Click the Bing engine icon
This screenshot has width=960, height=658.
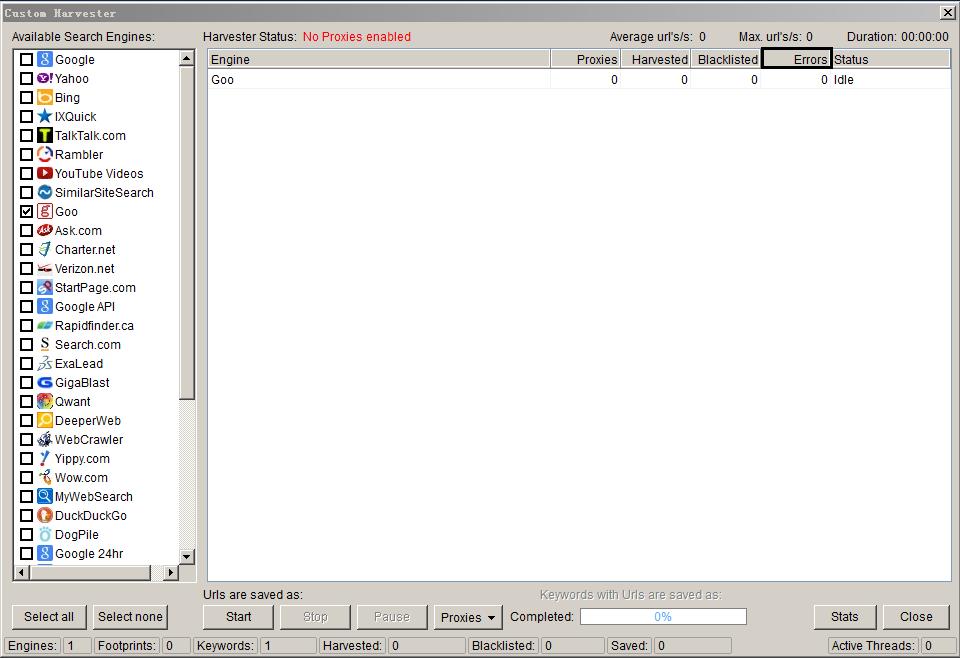pos(45,97)
